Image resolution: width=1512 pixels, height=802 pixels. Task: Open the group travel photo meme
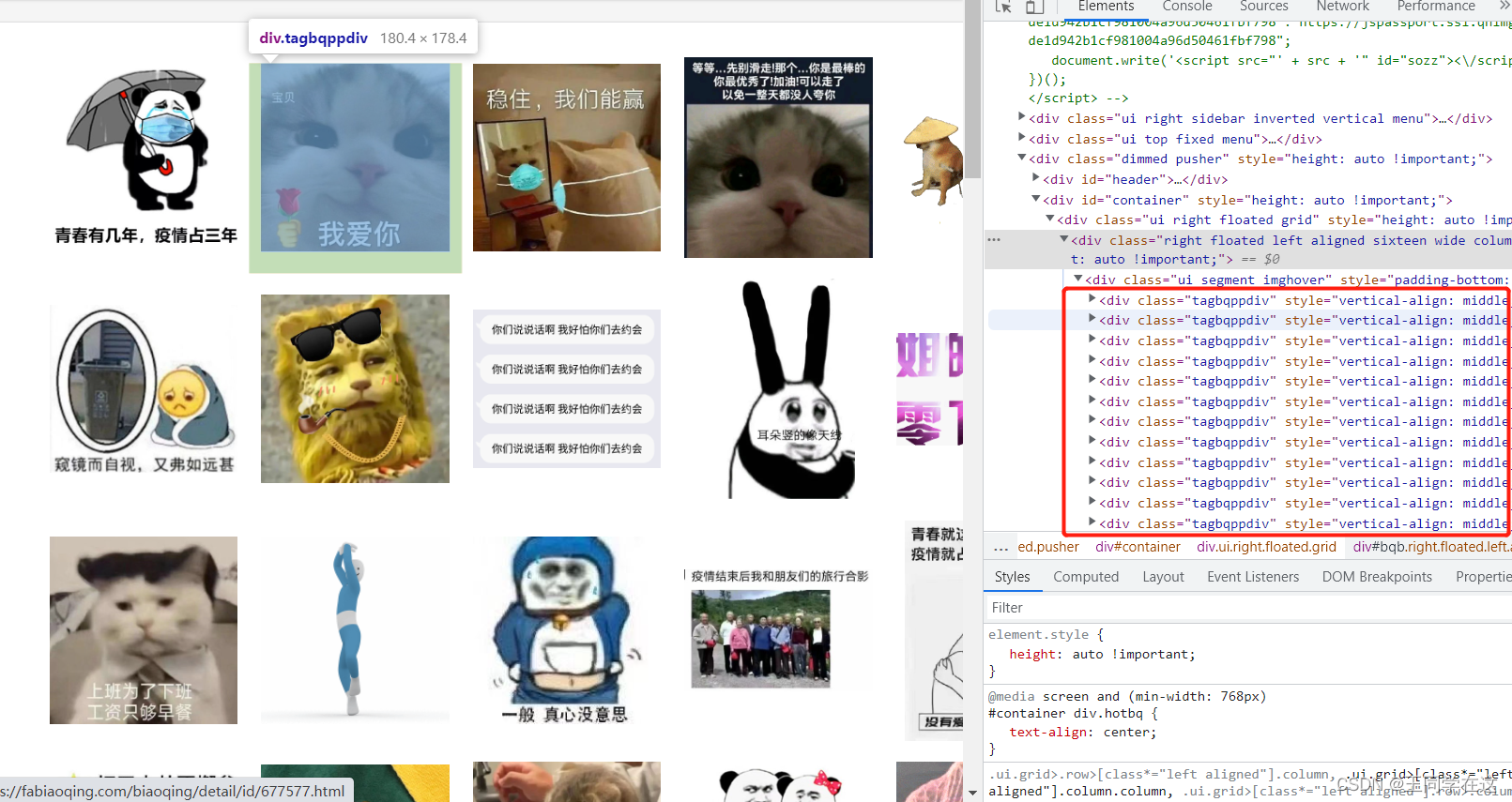click(778, 628)
